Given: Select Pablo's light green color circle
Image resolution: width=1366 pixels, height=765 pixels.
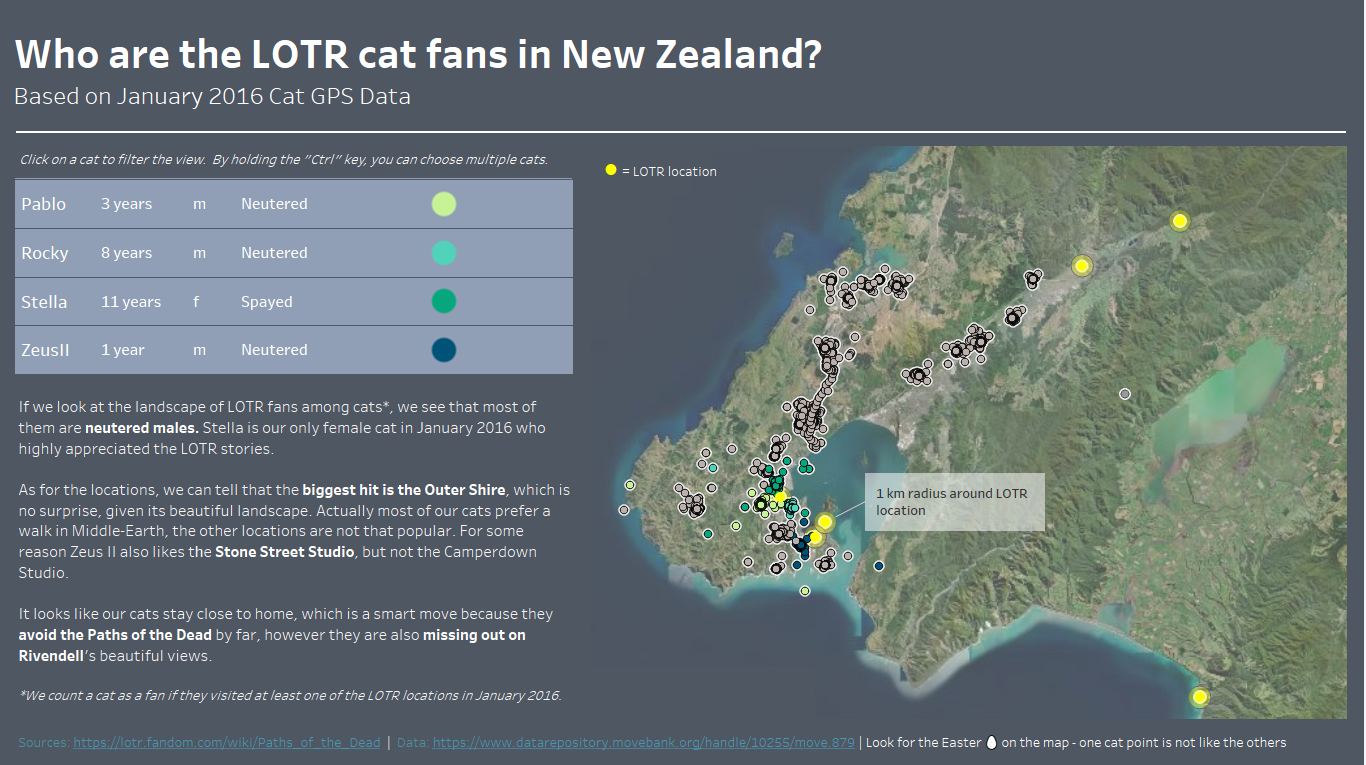Looking at the screenshot, I should (x=444, y=204).
